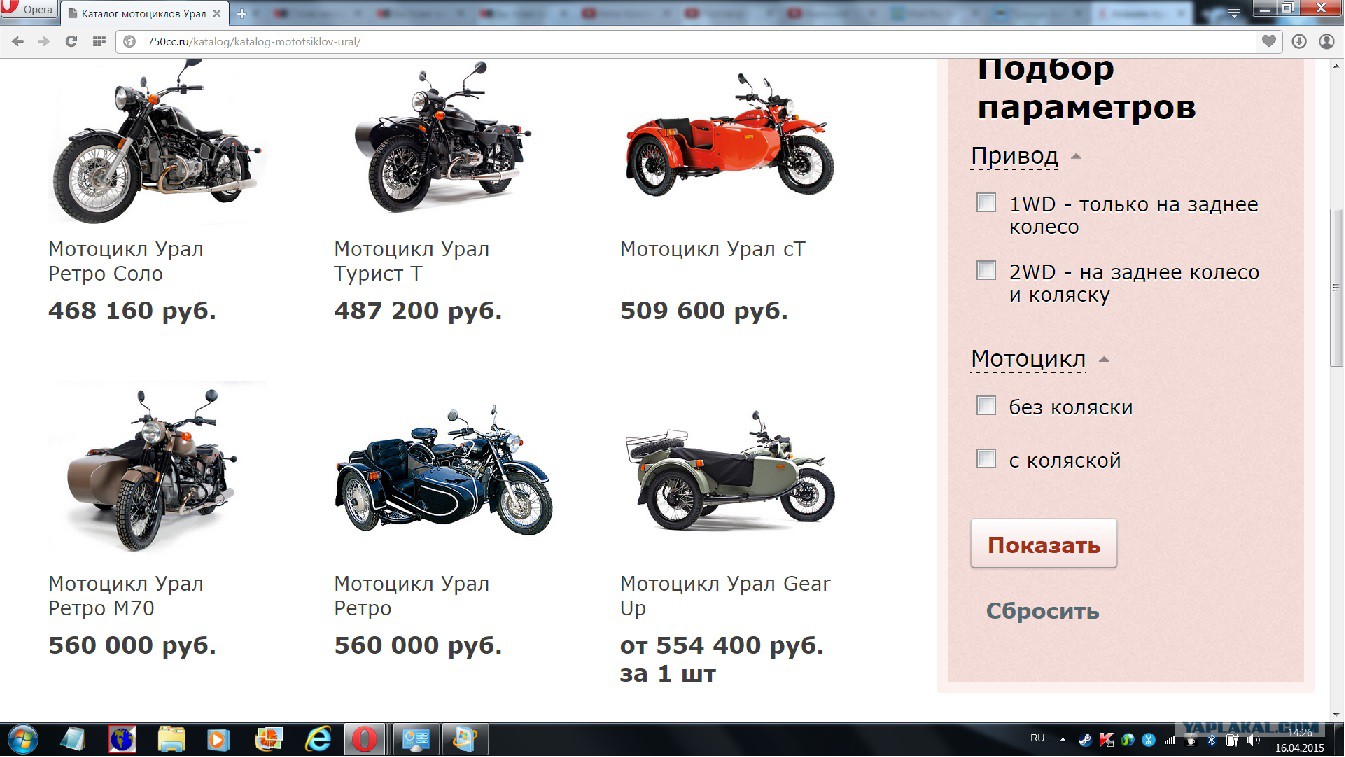The image size is (1345, 757).
Task: Click the 468 160 руб. price
Action: (x=132, y=311)
